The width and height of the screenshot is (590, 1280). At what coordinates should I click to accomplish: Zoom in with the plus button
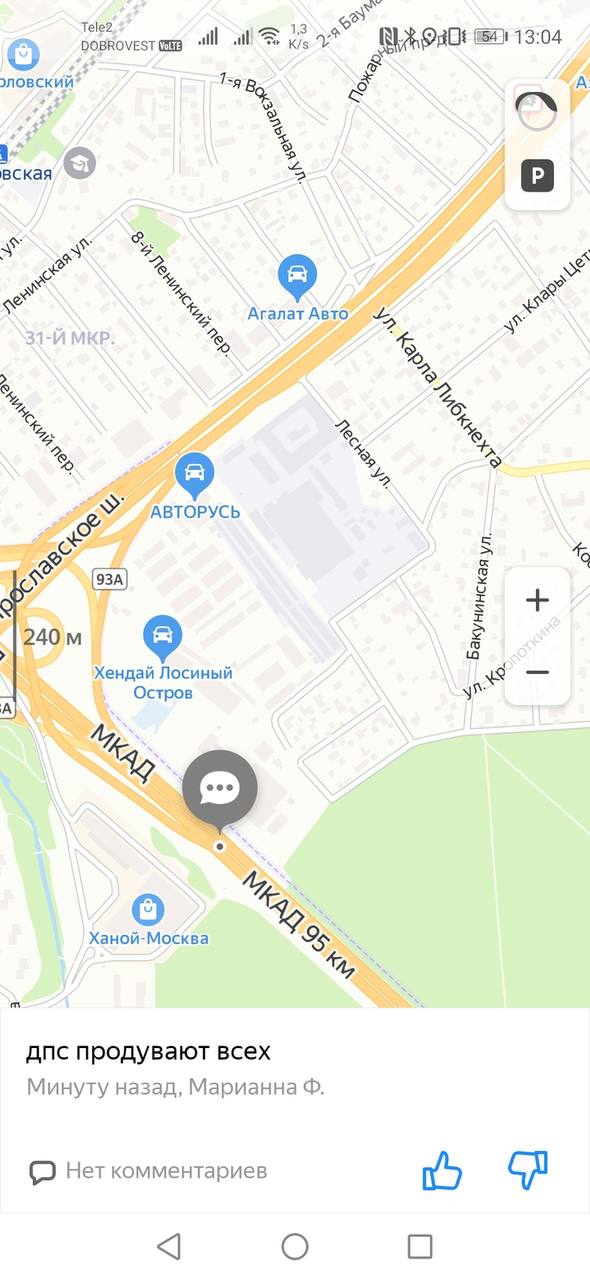click(x=538, y=600)
